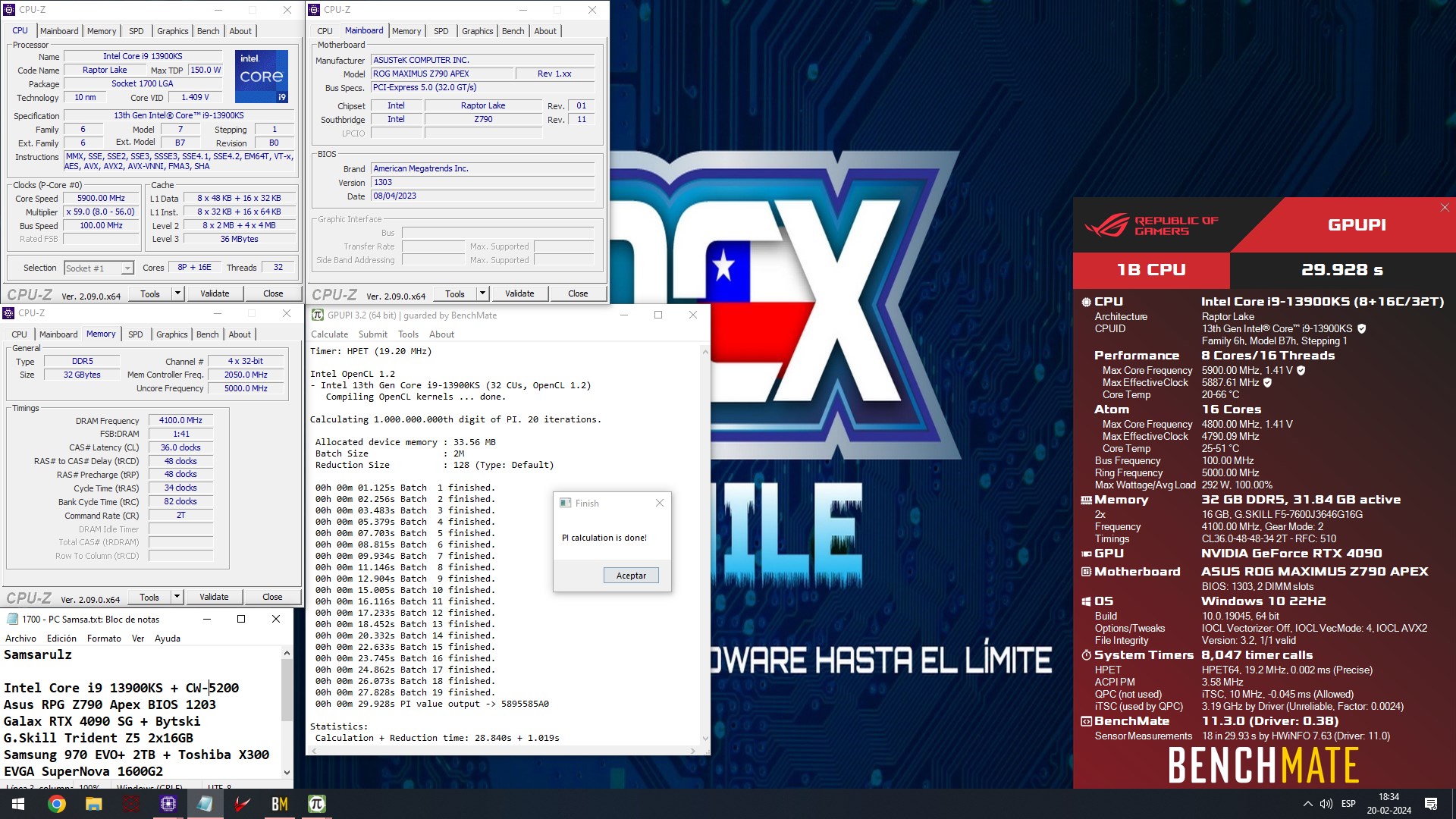Click the ESP input language indicator
The height and width of the screenshot is (819, 1456).
1348,804
